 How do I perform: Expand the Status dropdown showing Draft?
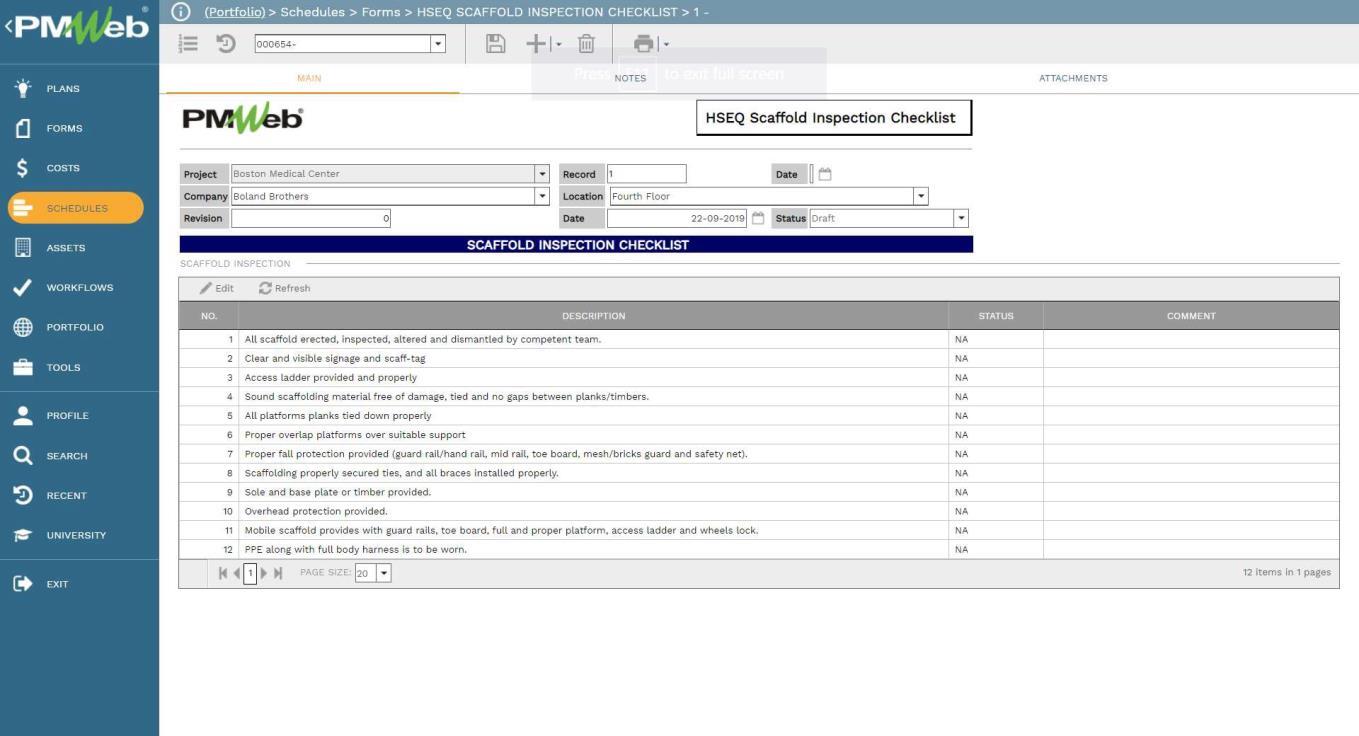point(961,218)
